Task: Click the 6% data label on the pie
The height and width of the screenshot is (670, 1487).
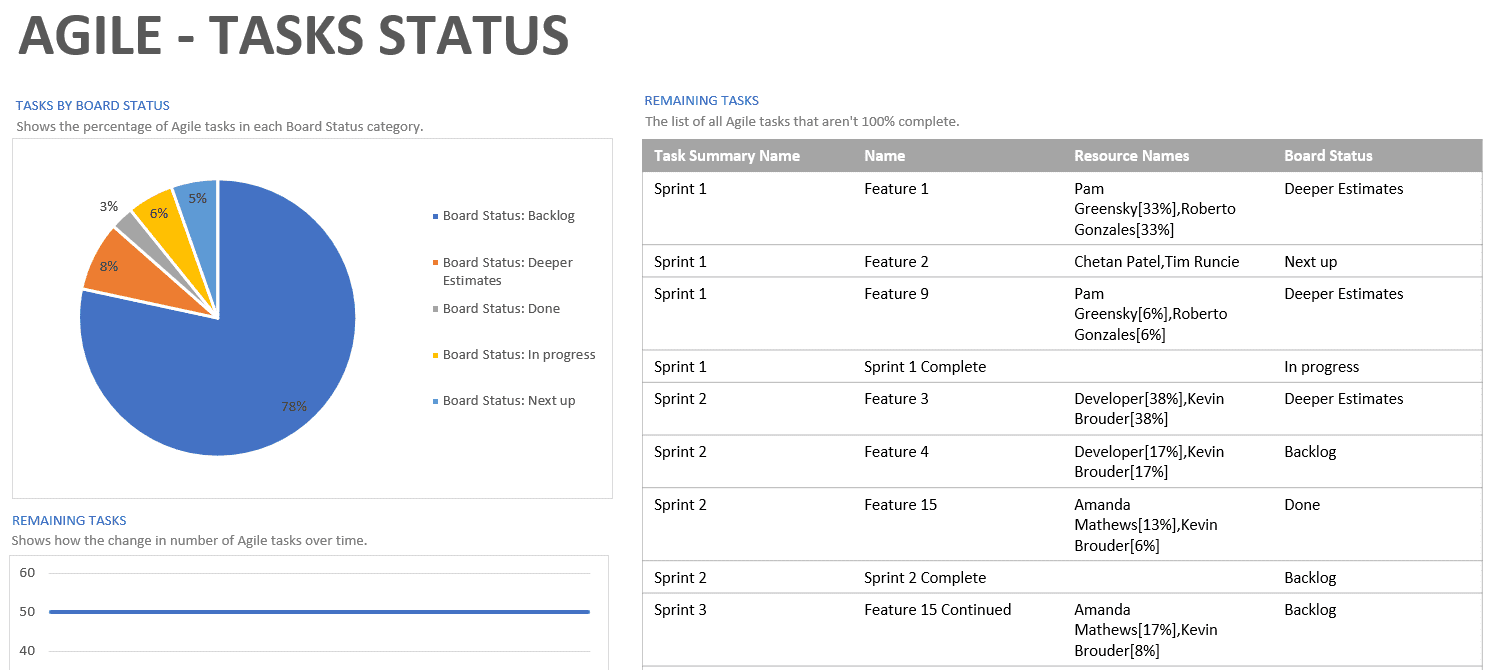Action: 158,212
